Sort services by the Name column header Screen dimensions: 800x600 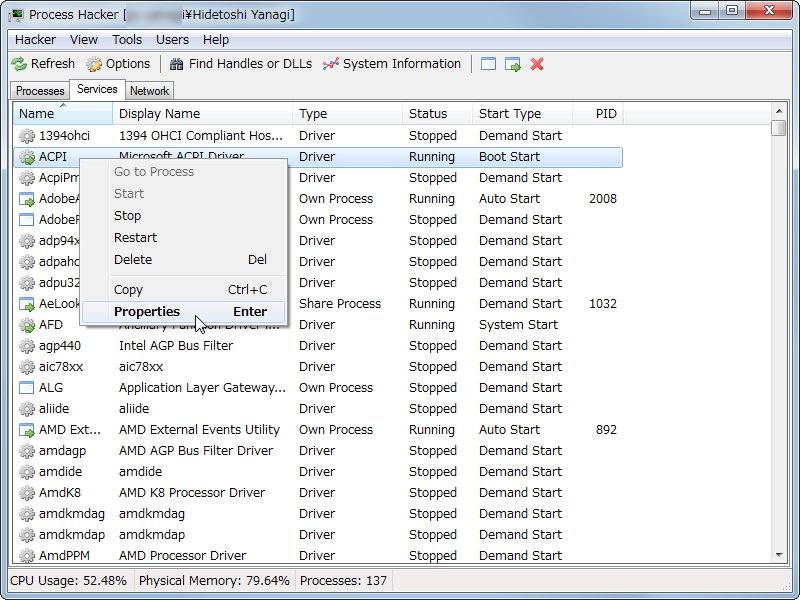[62, 114]
